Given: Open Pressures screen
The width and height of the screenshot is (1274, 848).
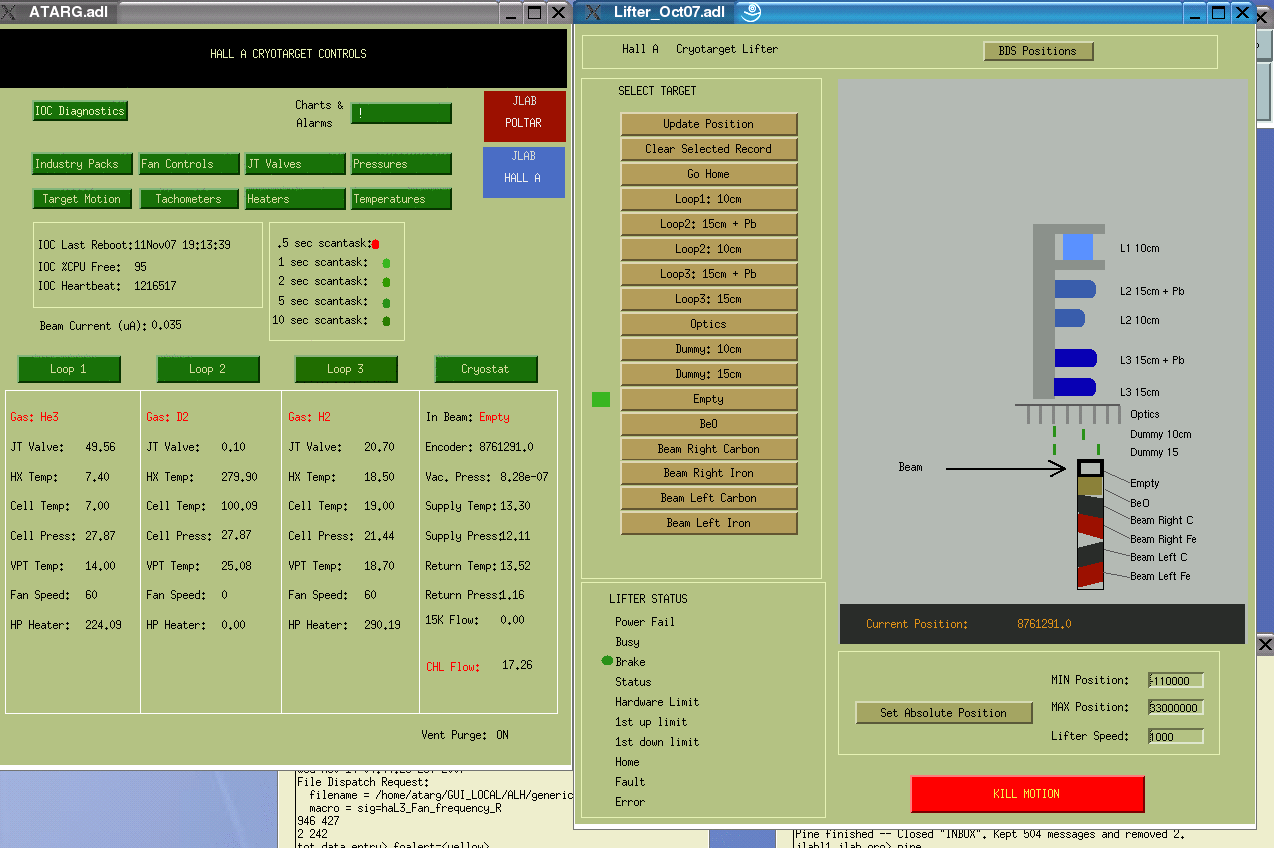Looking at the screenshot, I should click(x=401, y=164).
